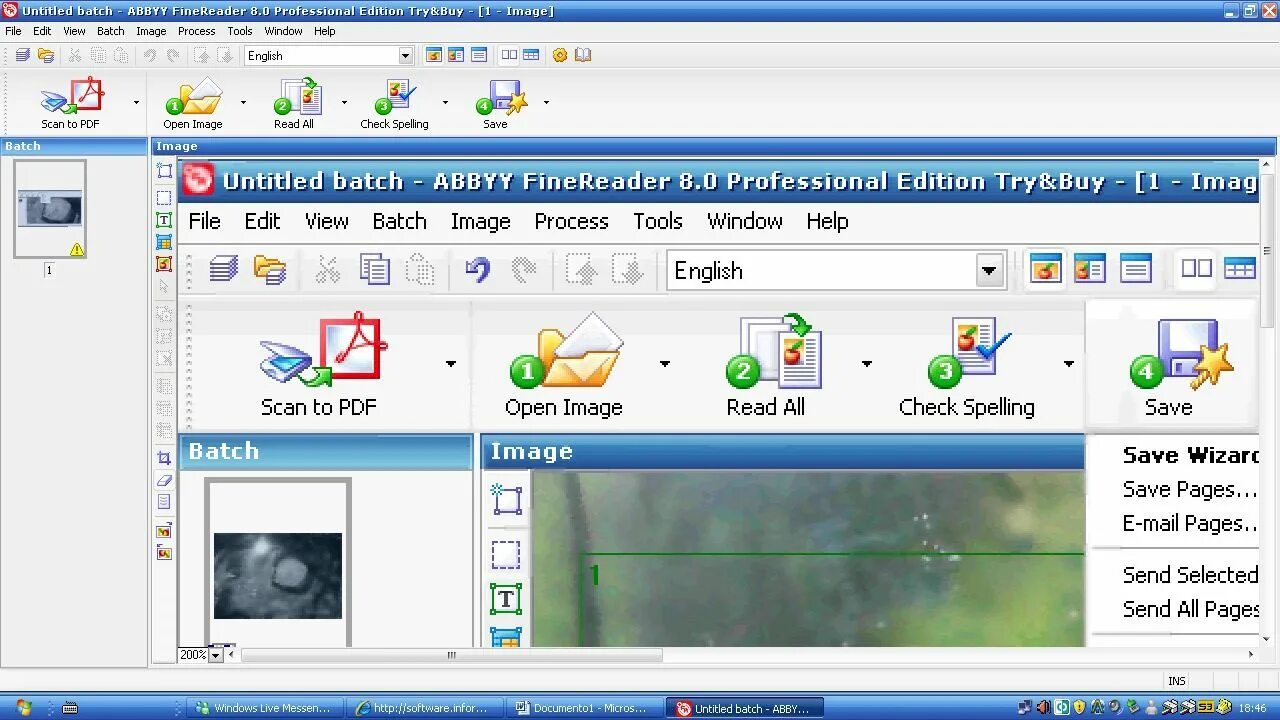
Task: Open Options via the gear icon
Action: click(x=560, y=56)
